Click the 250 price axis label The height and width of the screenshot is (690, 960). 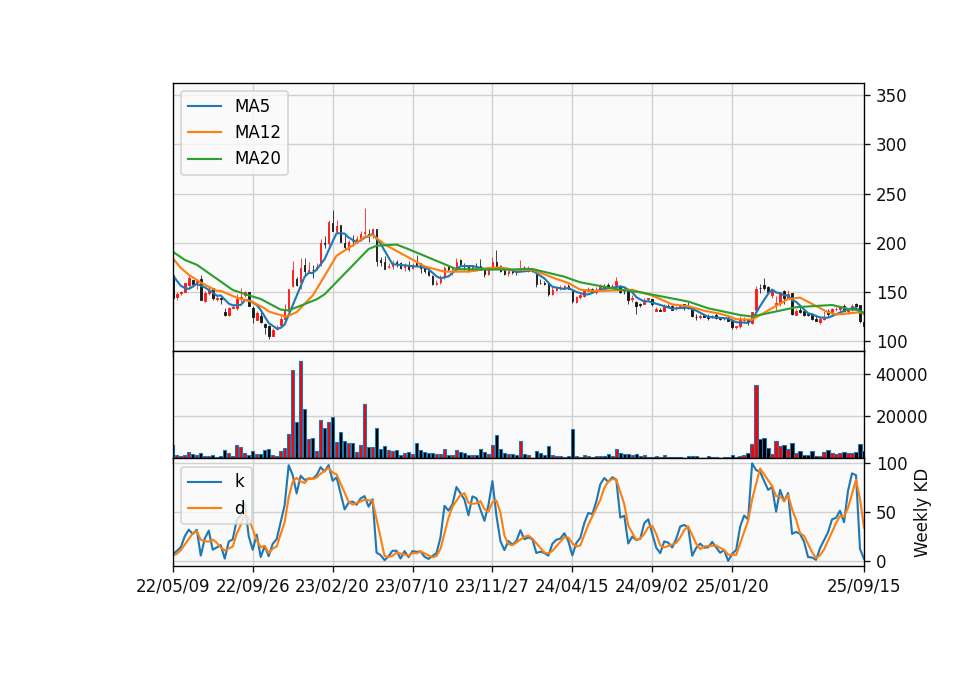tap(891, 195)
